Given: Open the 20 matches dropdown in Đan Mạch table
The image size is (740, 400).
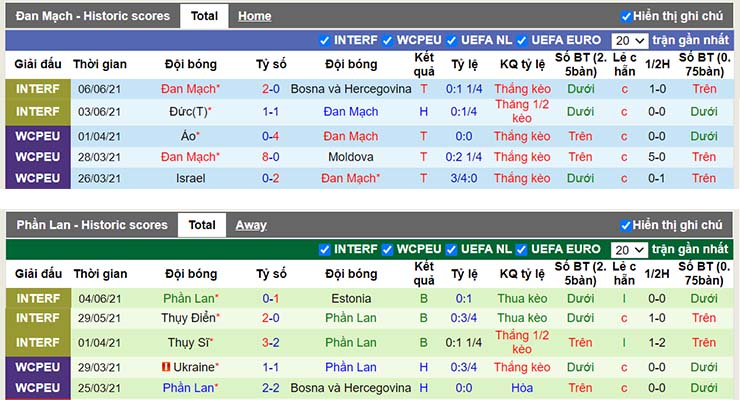Looking at the screenshot, I should [x=630, y=41].
